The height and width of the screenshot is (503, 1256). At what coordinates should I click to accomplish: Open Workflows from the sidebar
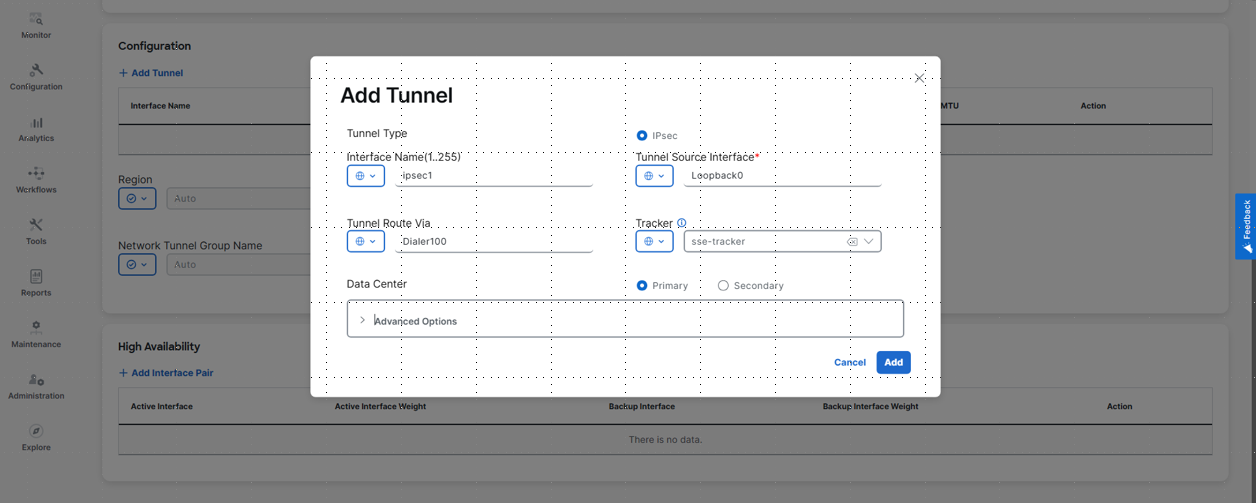36,179
